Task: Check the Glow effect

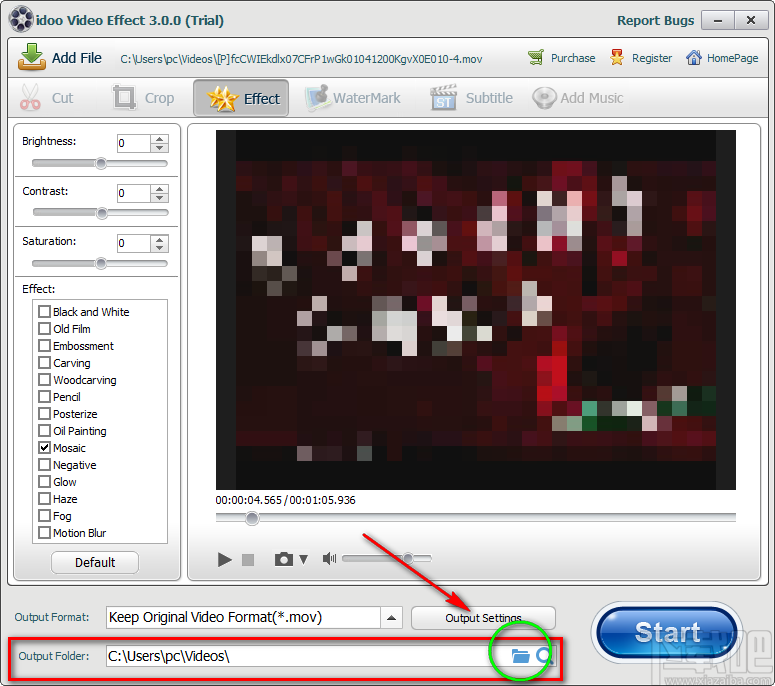Action: tap(44, 481)
